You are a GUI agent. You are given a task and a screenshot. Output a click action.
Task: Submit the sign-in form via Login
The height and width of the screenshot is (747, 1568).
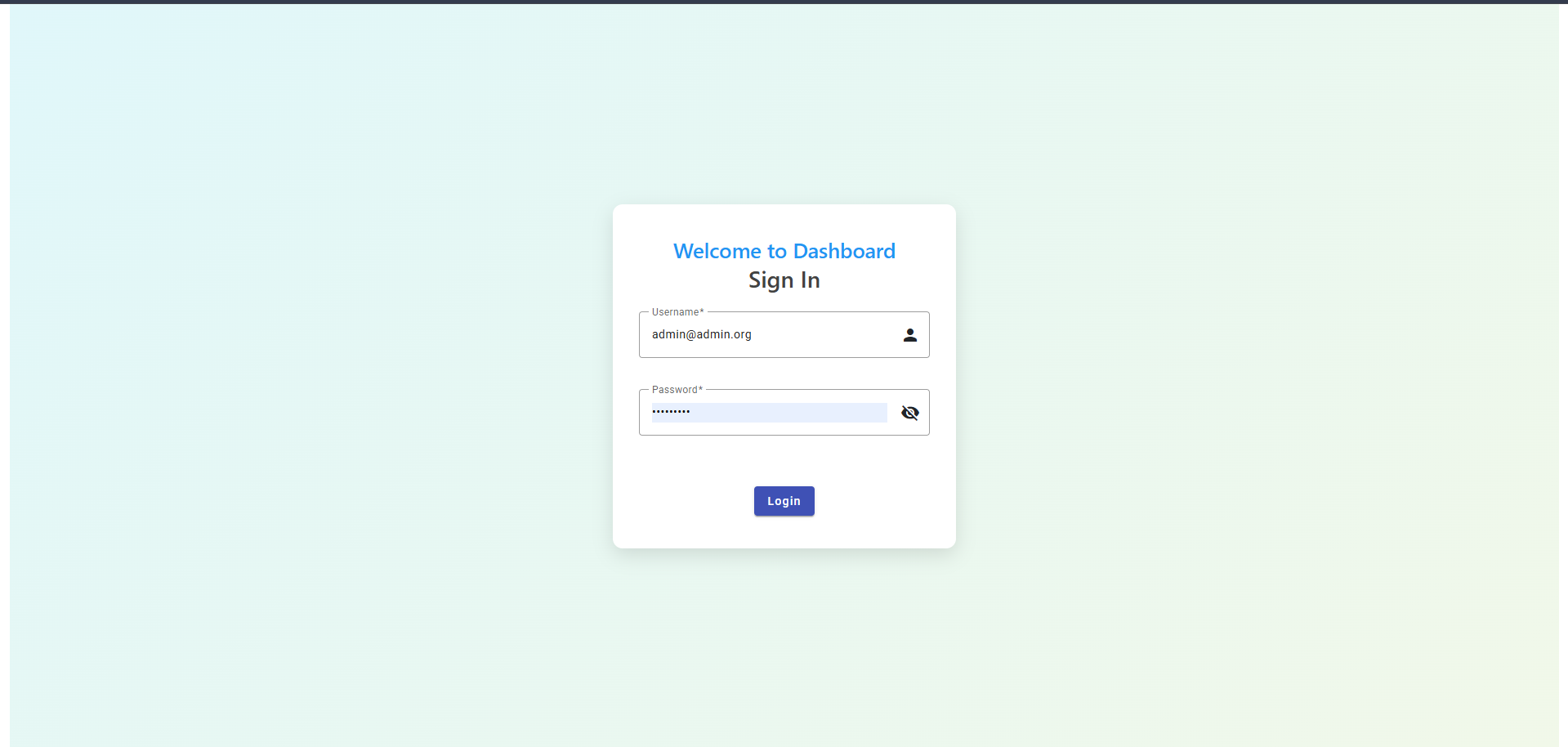coord(784,501)
